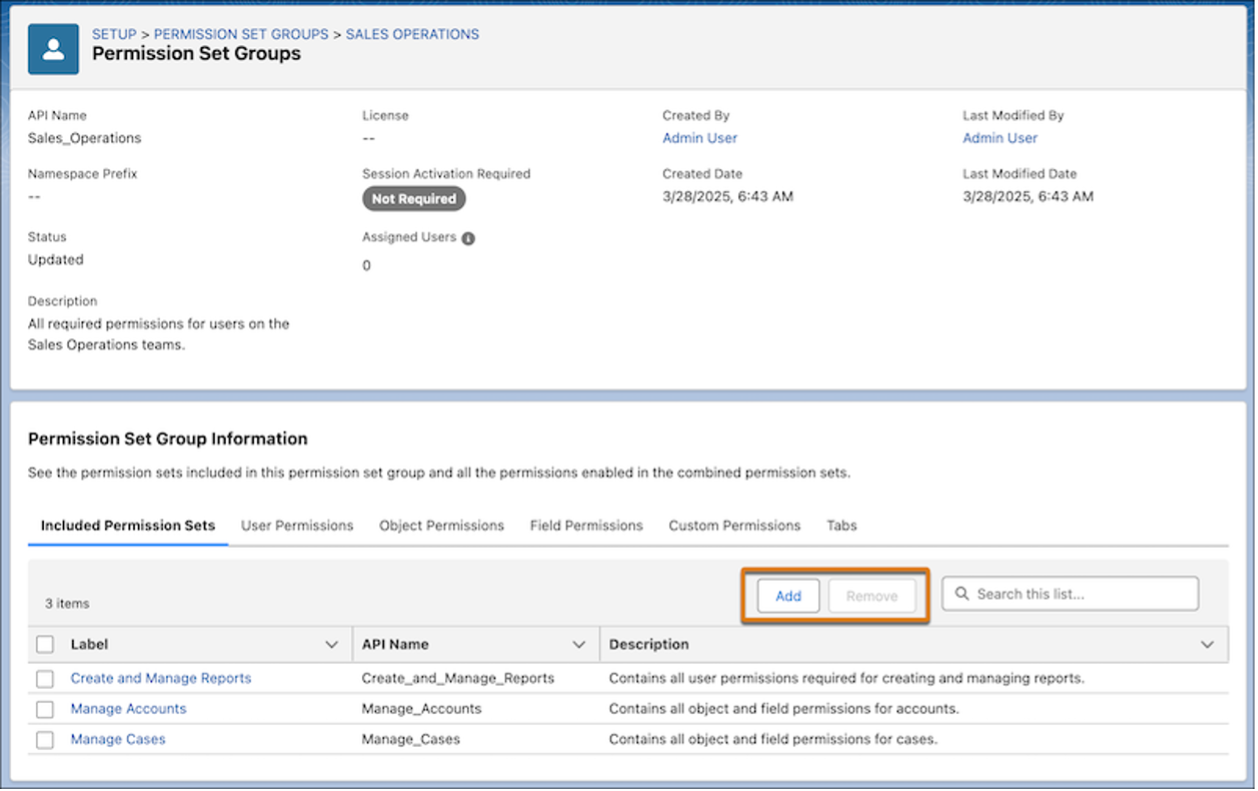
Task: Open Admin User link under Created By
Action: 700,138
